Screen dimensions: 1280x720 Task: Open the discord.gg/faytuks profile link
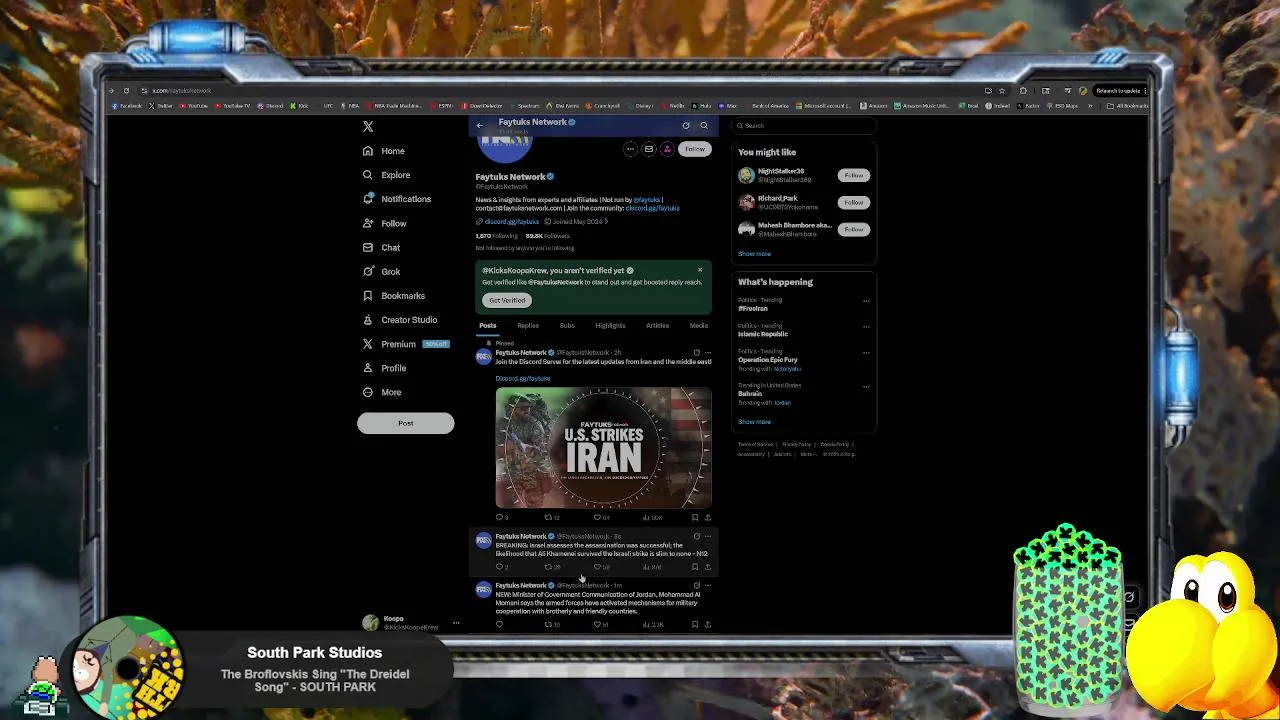tap(512, 222)
